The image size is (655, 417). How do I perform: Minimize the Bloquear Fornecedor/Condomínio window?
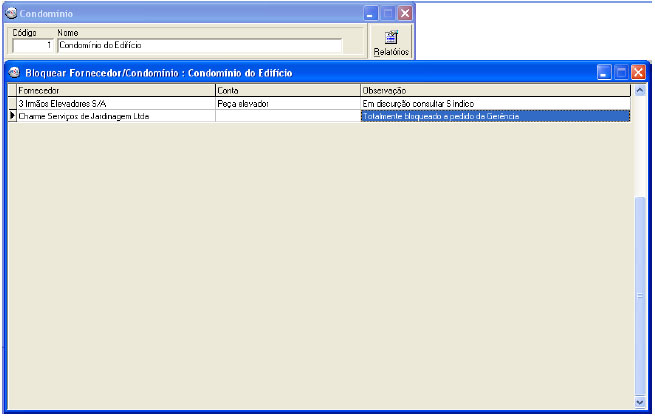coord(604,73)
